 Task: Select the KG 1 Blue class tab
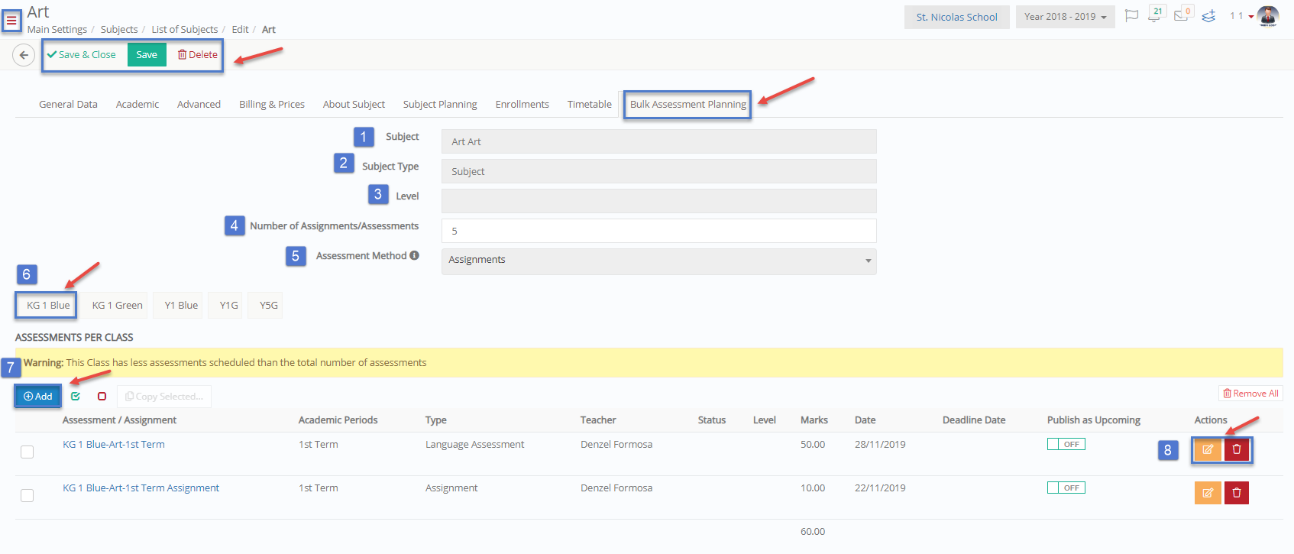[48, 305]
